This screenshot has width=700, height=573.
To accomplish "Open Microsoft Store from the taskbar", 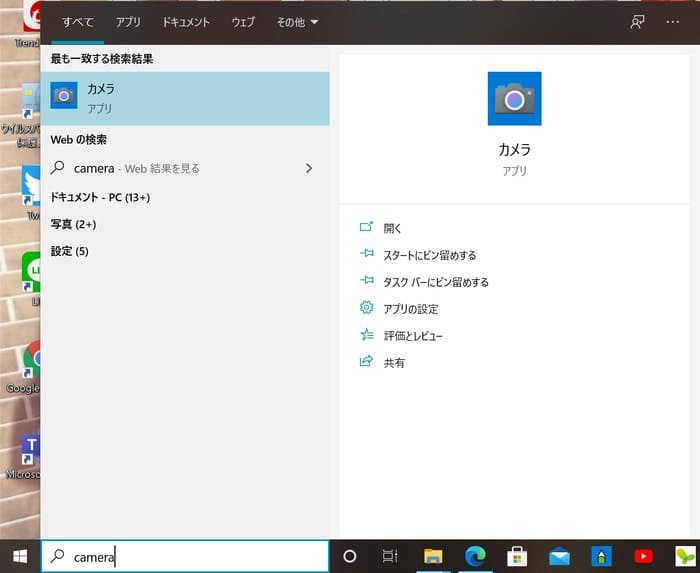I will point(517,556).
